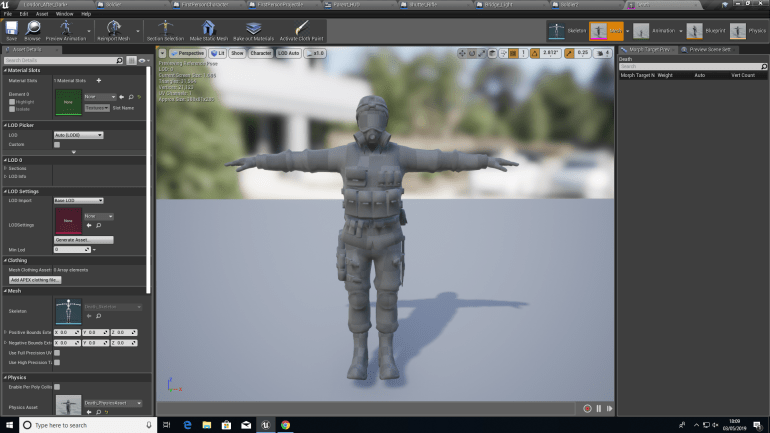This screenshot has width=770, height=433.
Task: Pause the viewport animation playback
Action: pos(599,408)
